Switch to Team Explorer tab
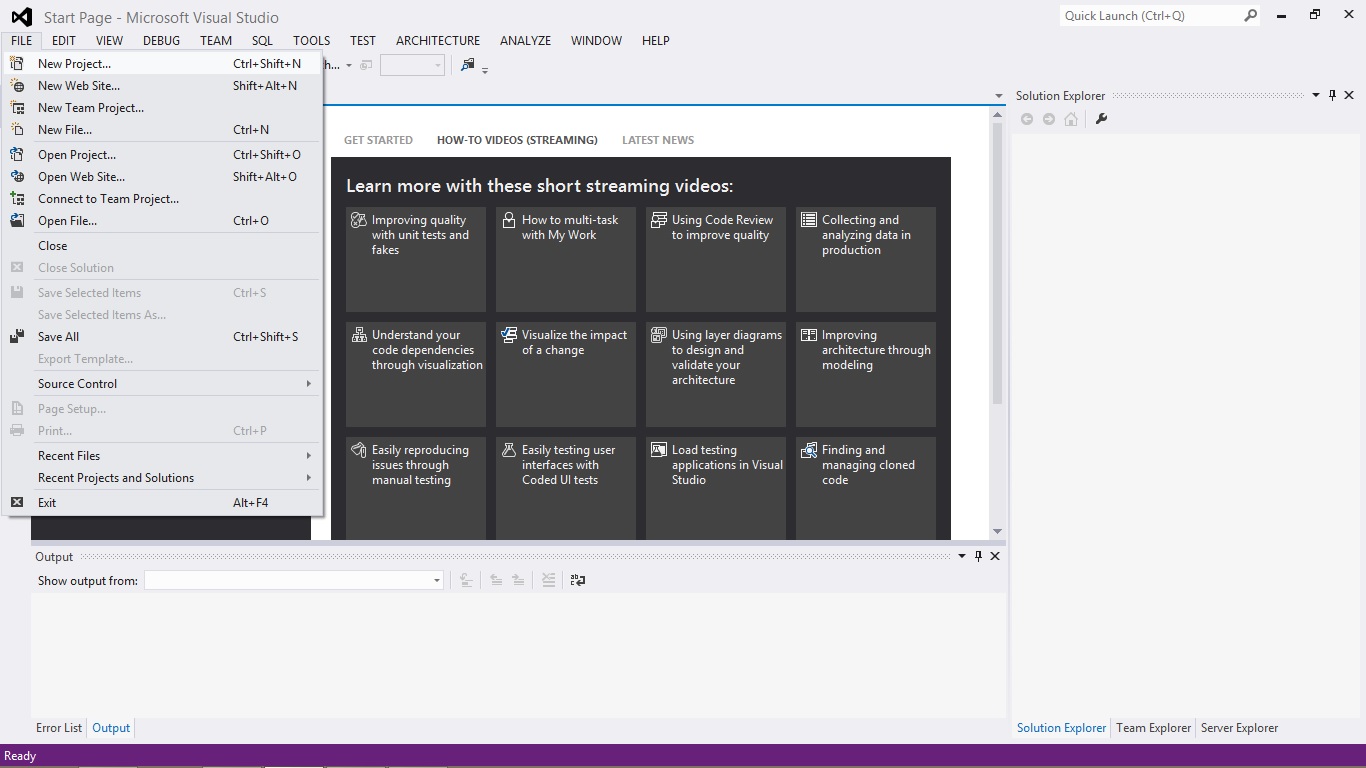 [x=1154, y=728]
